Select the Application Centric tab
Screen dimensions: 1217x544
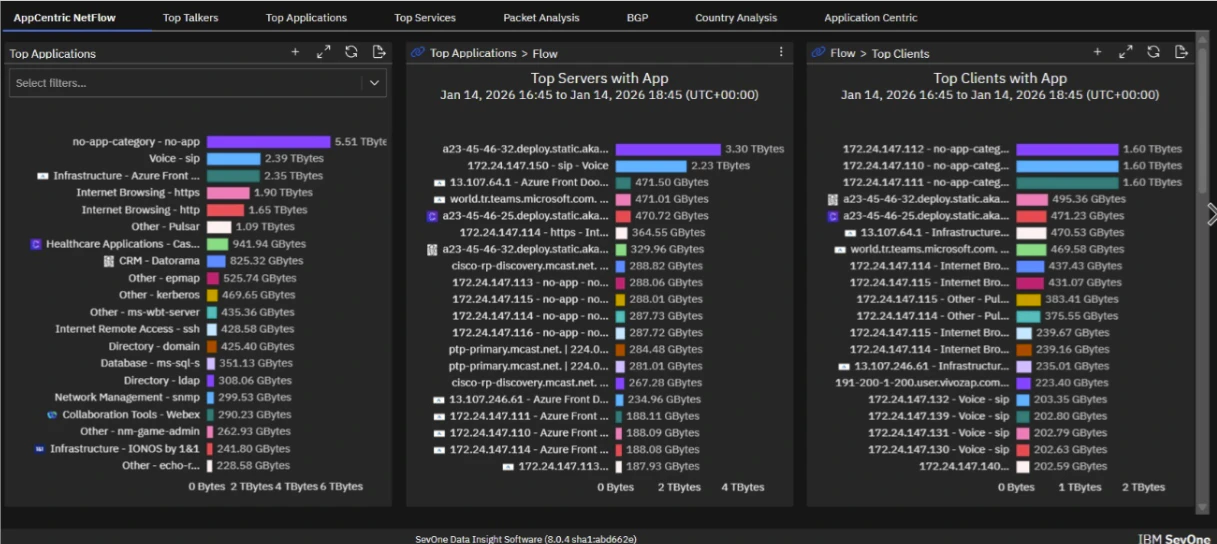tap(870, 17)
